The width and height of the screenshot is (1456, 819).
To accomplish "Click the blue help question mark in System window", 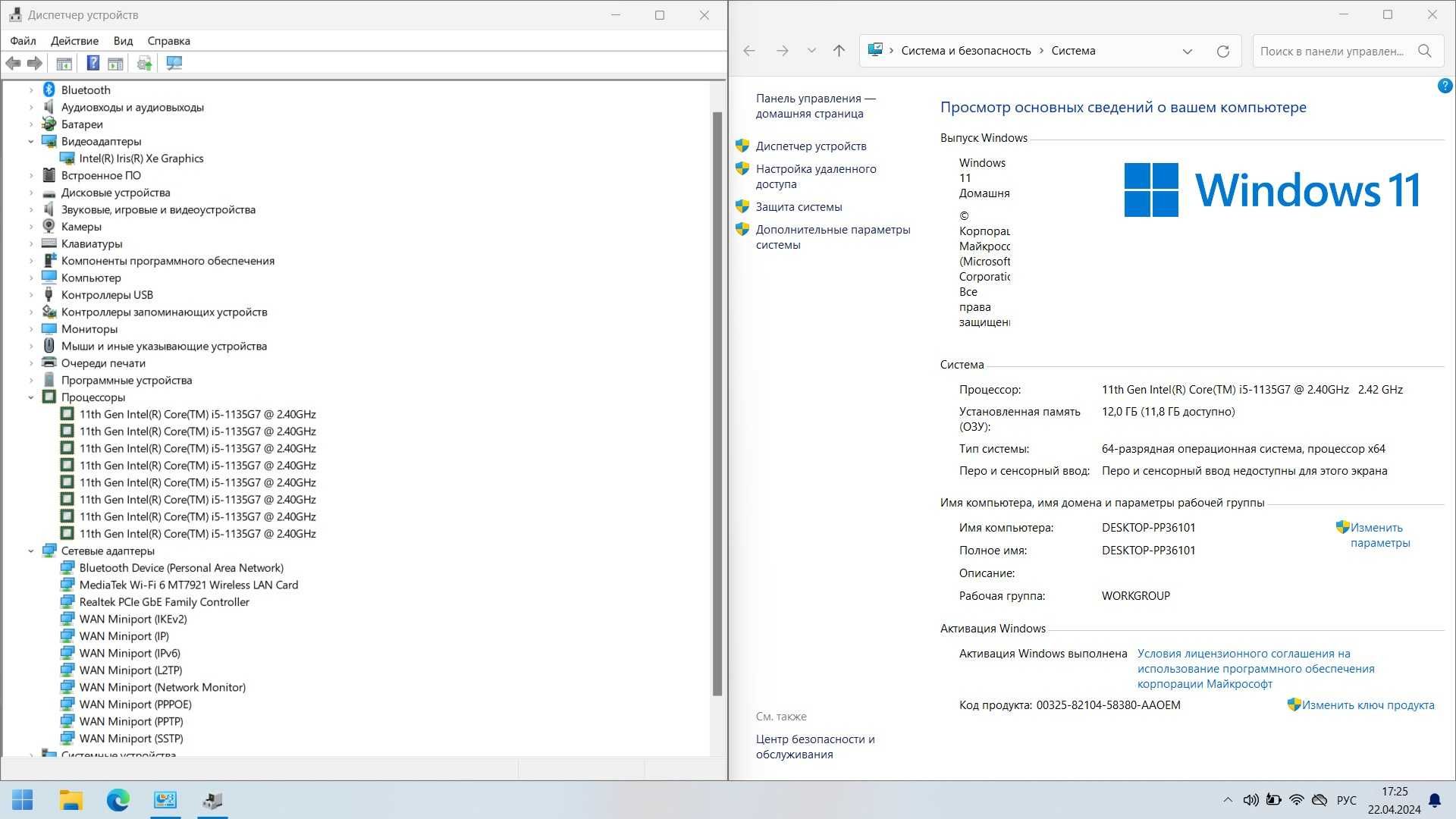I will tap(1445, 86).
